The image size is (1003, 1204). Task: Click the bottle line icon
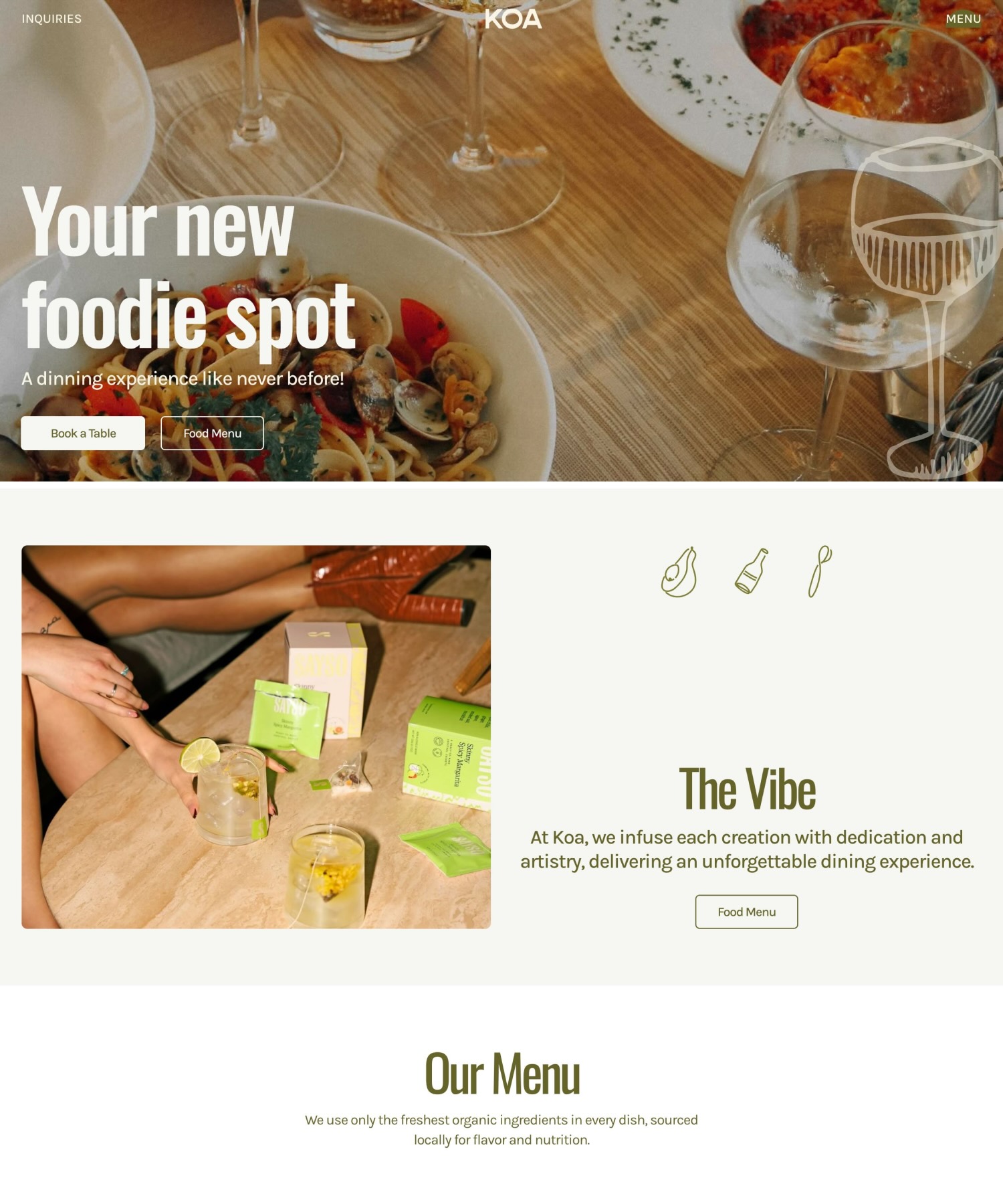pyautogui.click(x=752, y=571)
